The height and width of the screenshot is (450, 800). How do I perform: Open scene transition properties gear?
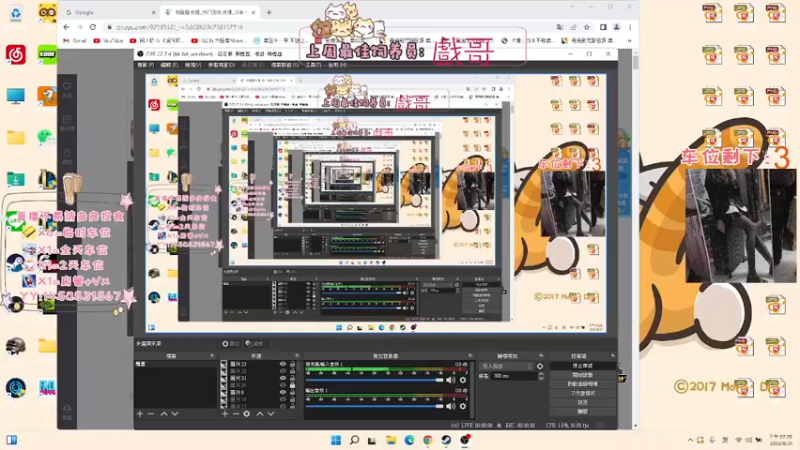[540, 366]
